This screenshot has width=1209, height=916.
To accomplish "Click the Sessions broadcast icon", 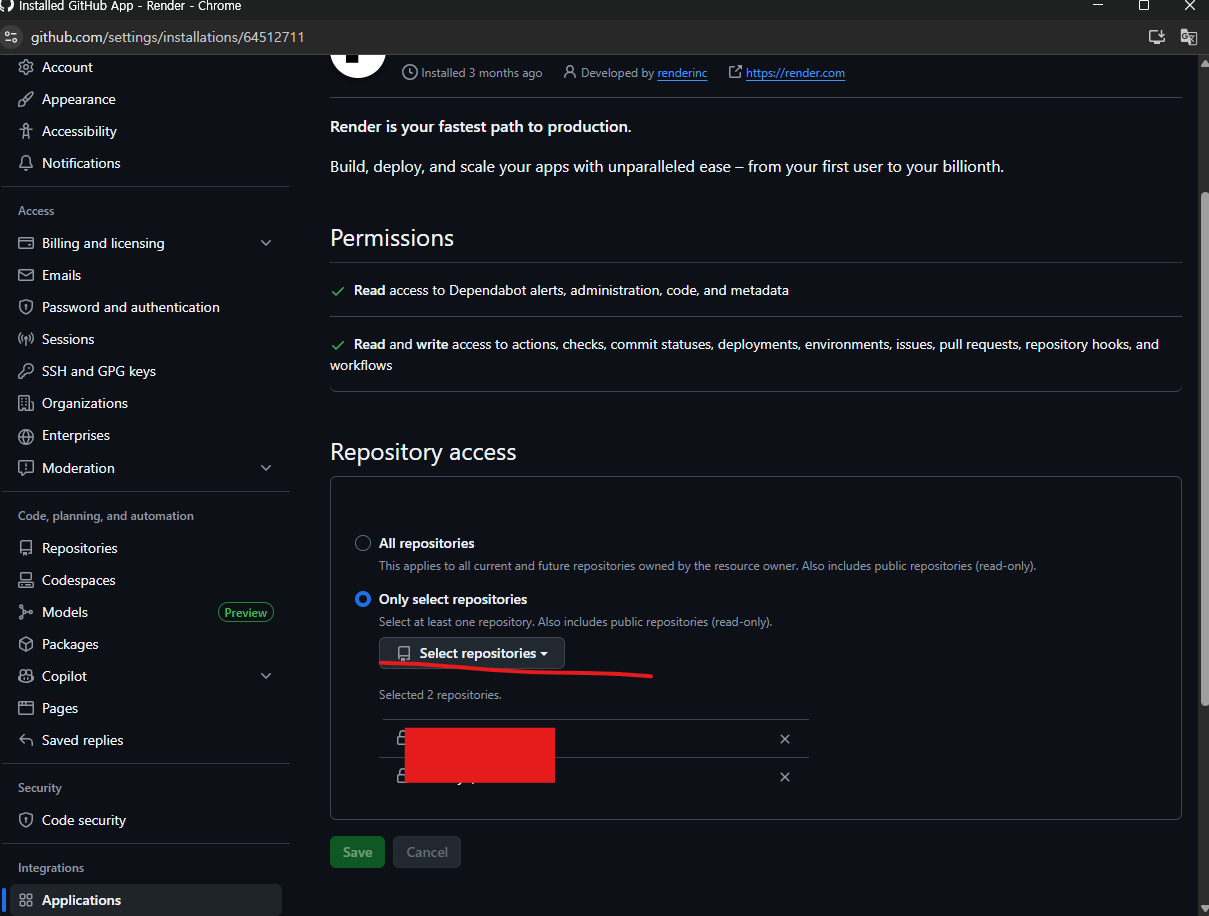I will [x=26, y=339].
